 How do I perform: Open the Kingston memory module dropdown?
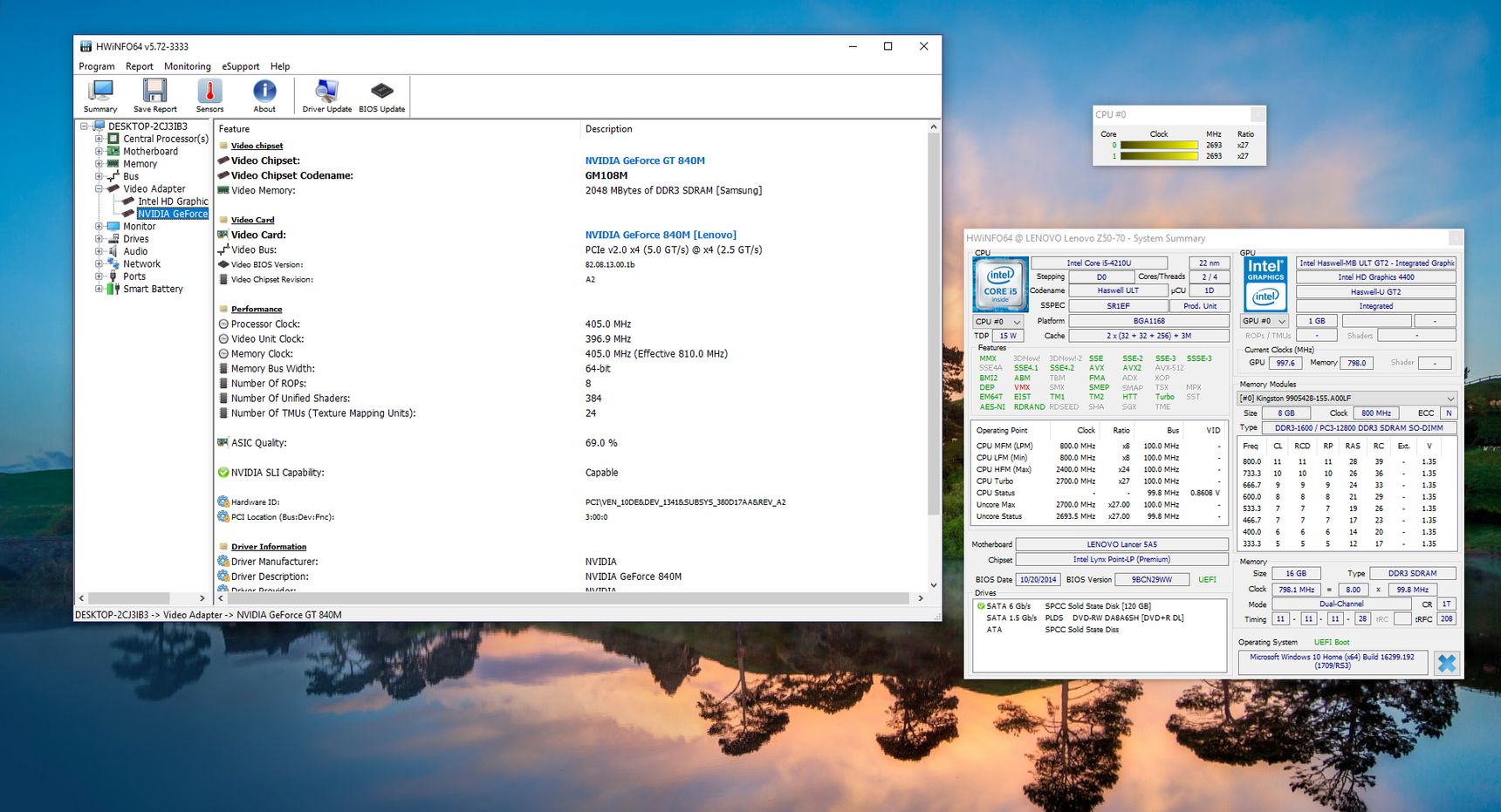pyautogui.click(x=1347, y=399)
